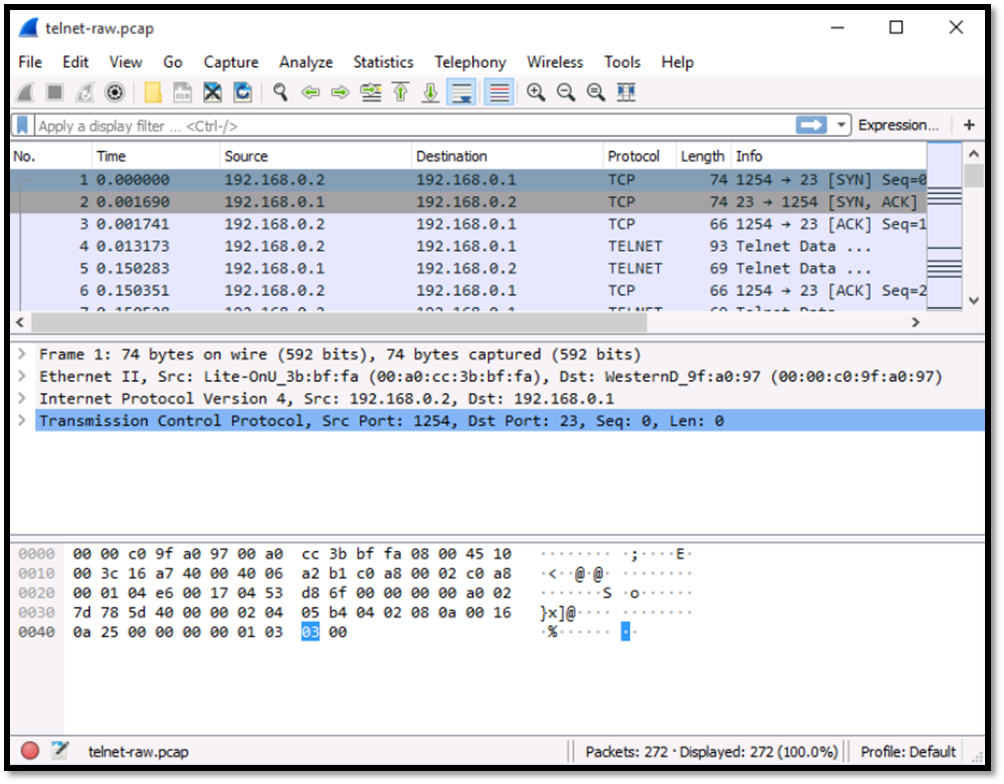Image resolution: width=1004 pixels, height=784 pixels.
Task: Go forward in packet history
Action: 341,93
